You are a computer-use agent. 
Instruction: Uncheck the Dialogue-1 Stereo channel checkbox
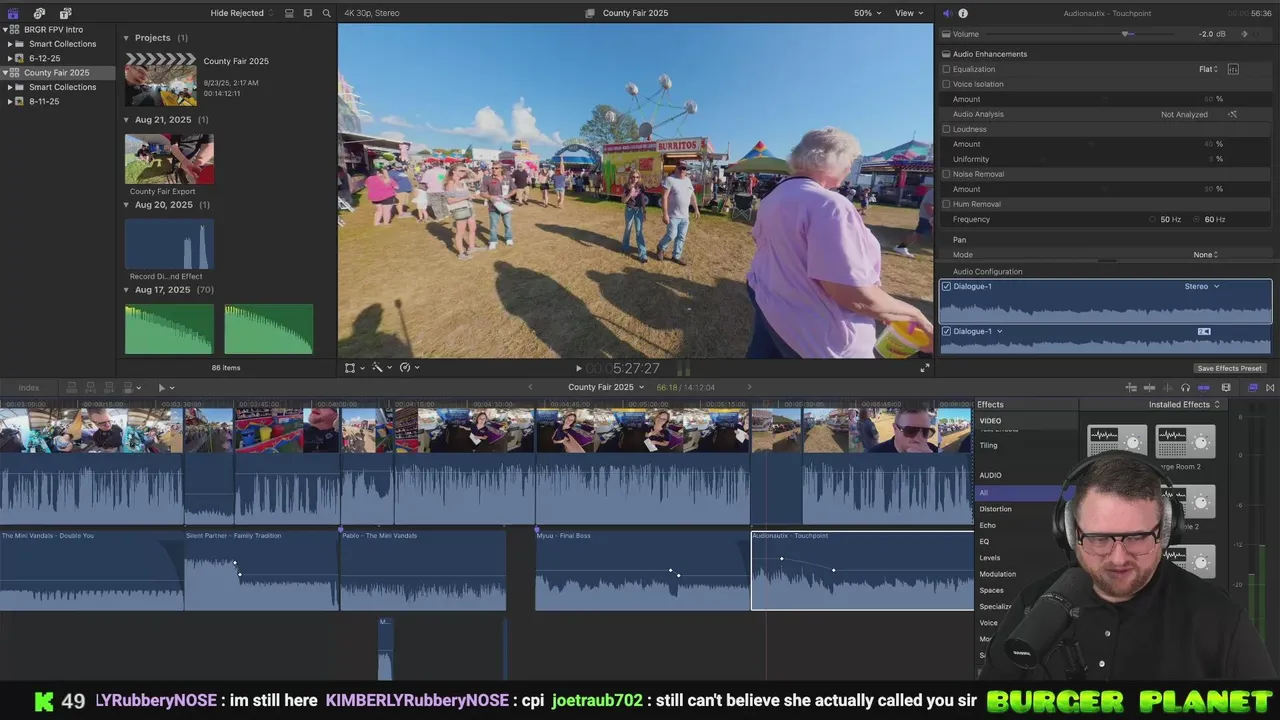946,287
